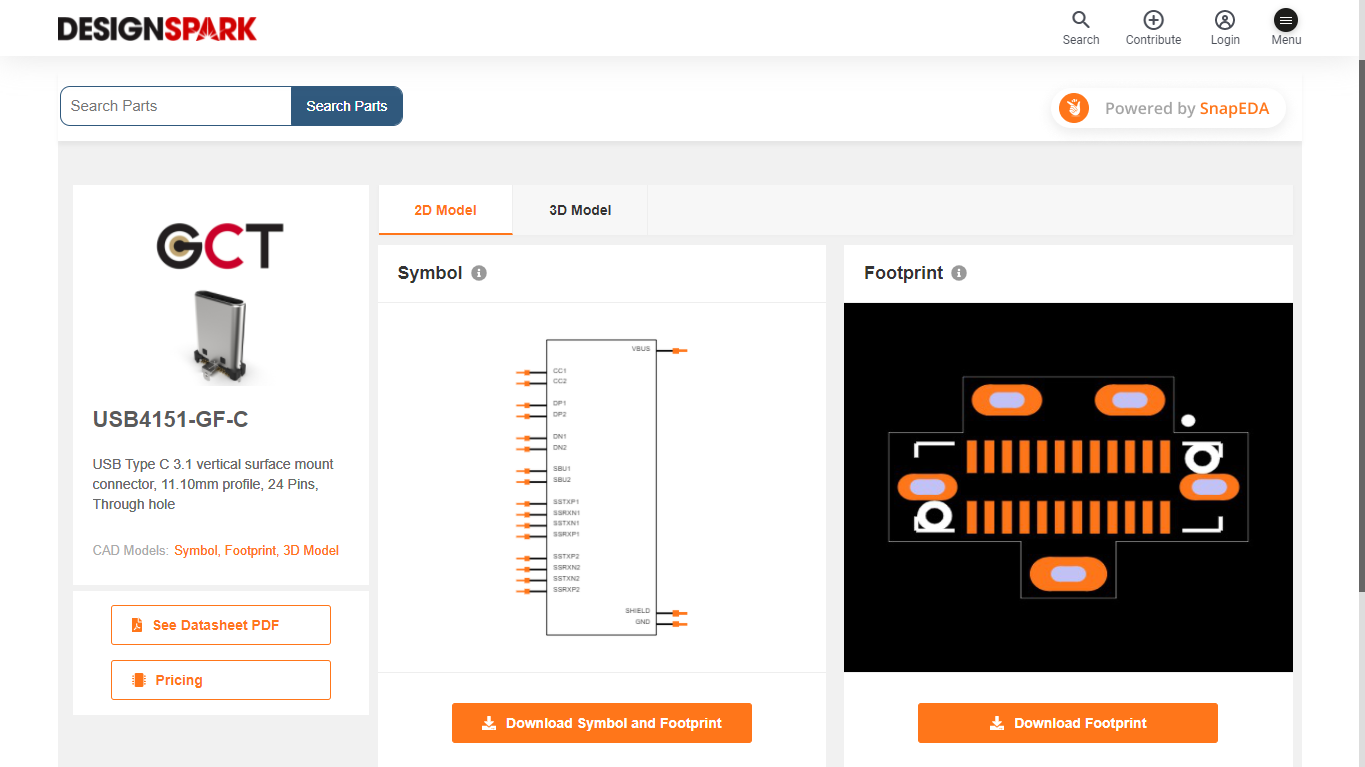1365x767 pixels.
Task: Click the PDF icon on See Datasheet
Action: 137,625
